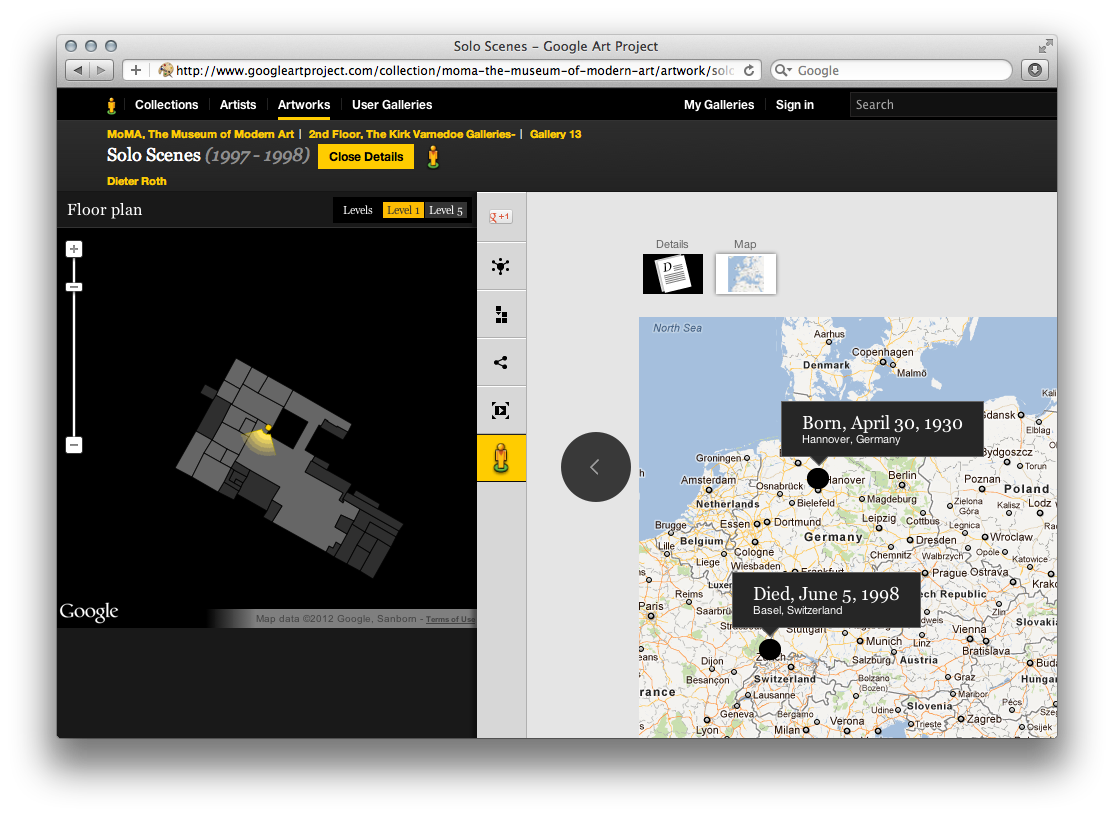The image size is (1114, 817).
Task: Click the Close Details button
Action: [x=366, y=157]
